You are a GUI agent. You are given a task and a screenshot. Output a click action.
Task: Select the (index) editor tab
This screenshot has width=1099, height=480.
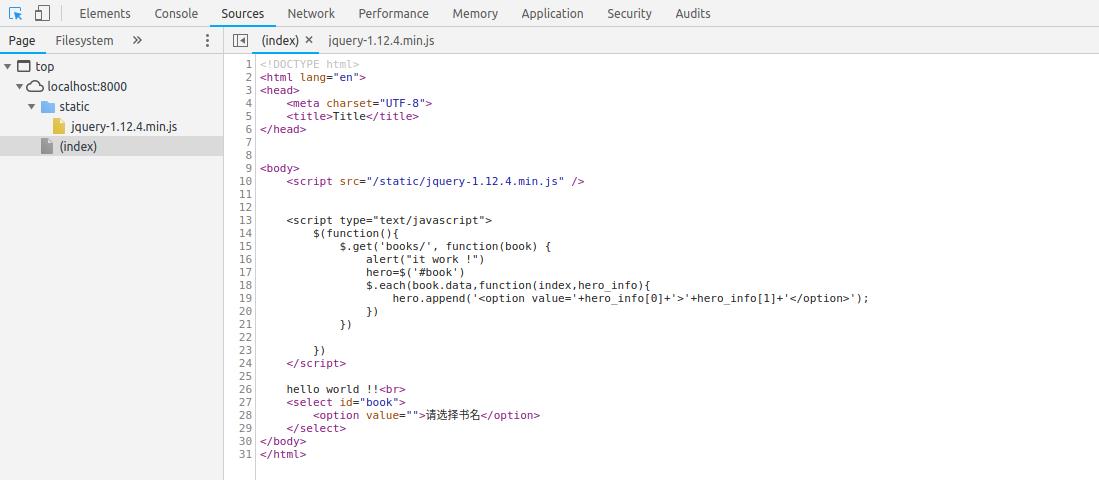[280, 41]
